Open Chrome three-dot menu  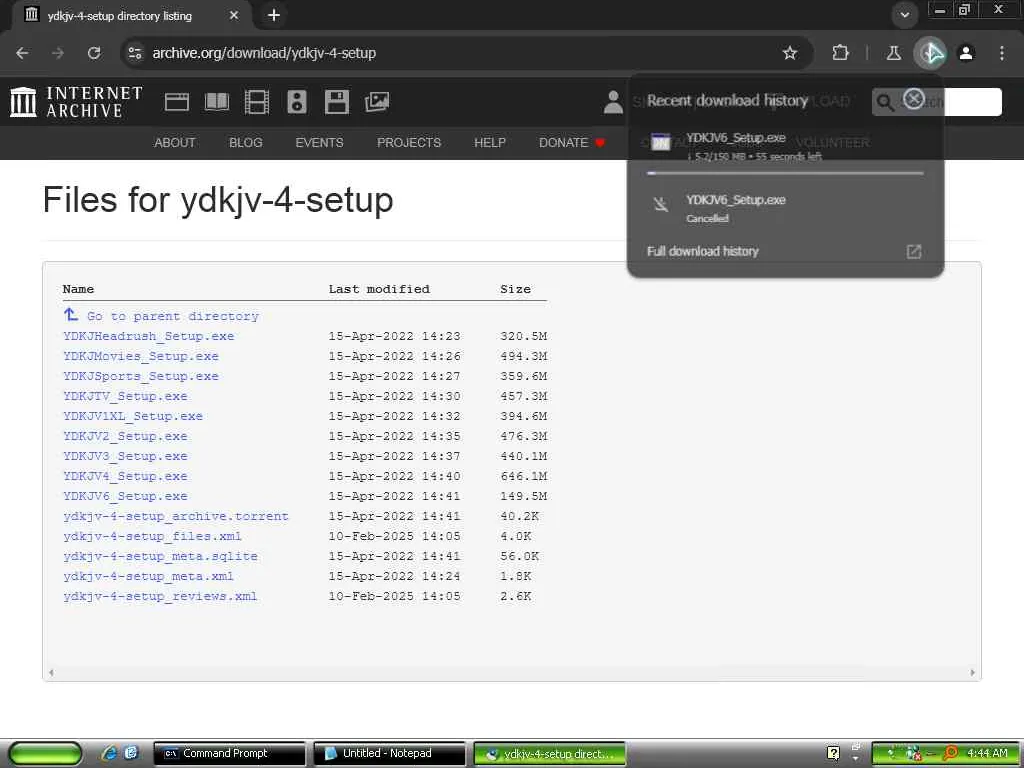click(1002, 53)
